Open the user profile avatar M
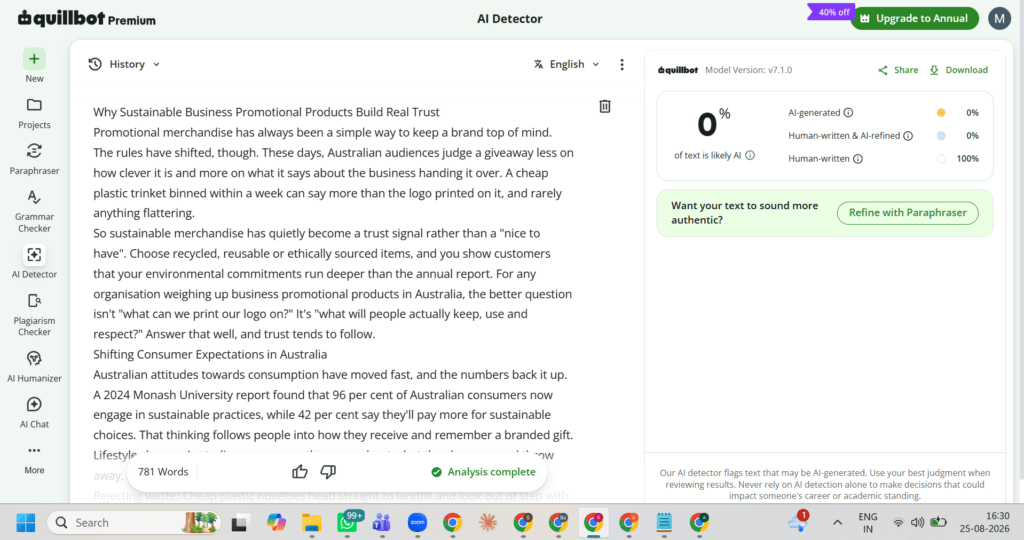1024x540 pixels. pyautogui.click(x=999, y=18)
